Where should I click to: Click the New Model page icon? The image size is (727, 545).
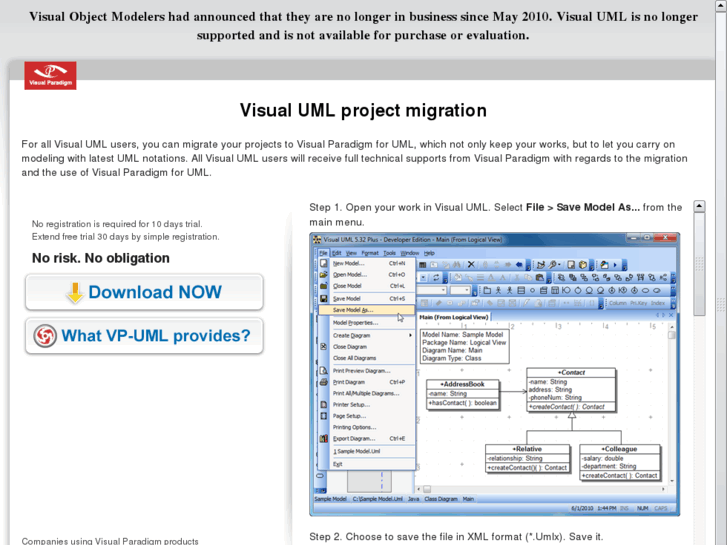(x=324, y=263)
